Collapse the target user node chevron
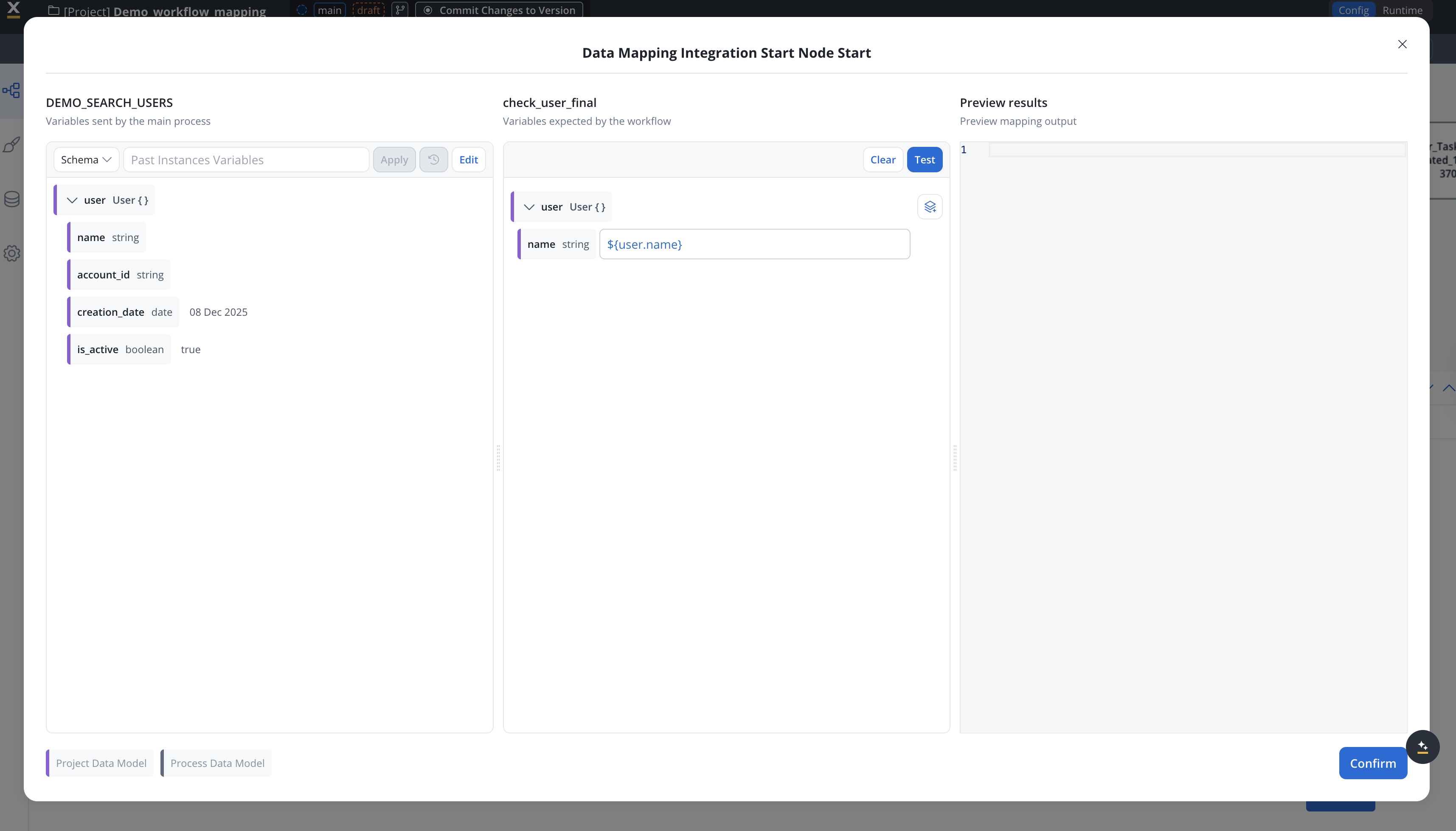Viewport: 1456px width, 831px height. (529, 207)
